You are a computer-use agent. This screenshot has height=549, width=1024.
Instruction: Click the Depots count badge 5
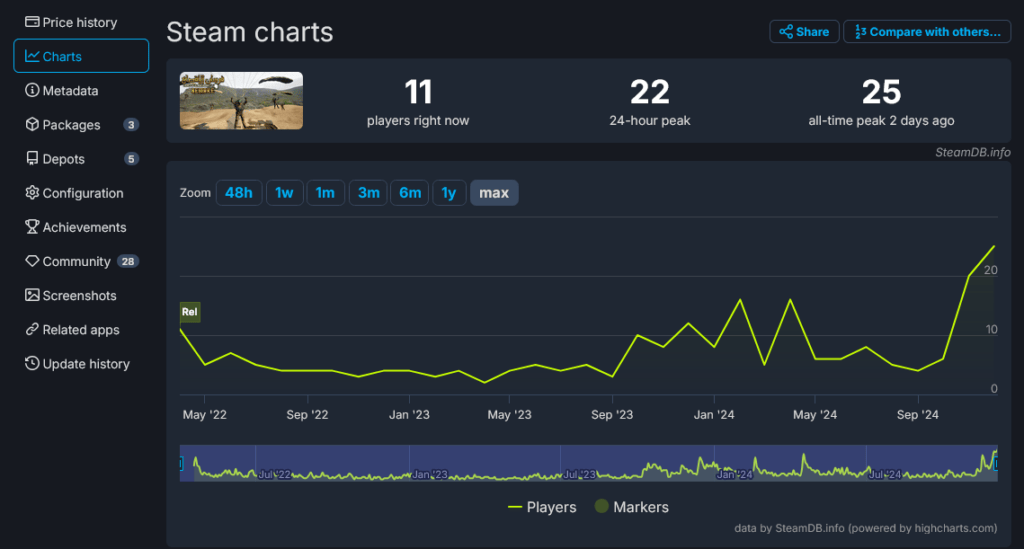point(131,159)
